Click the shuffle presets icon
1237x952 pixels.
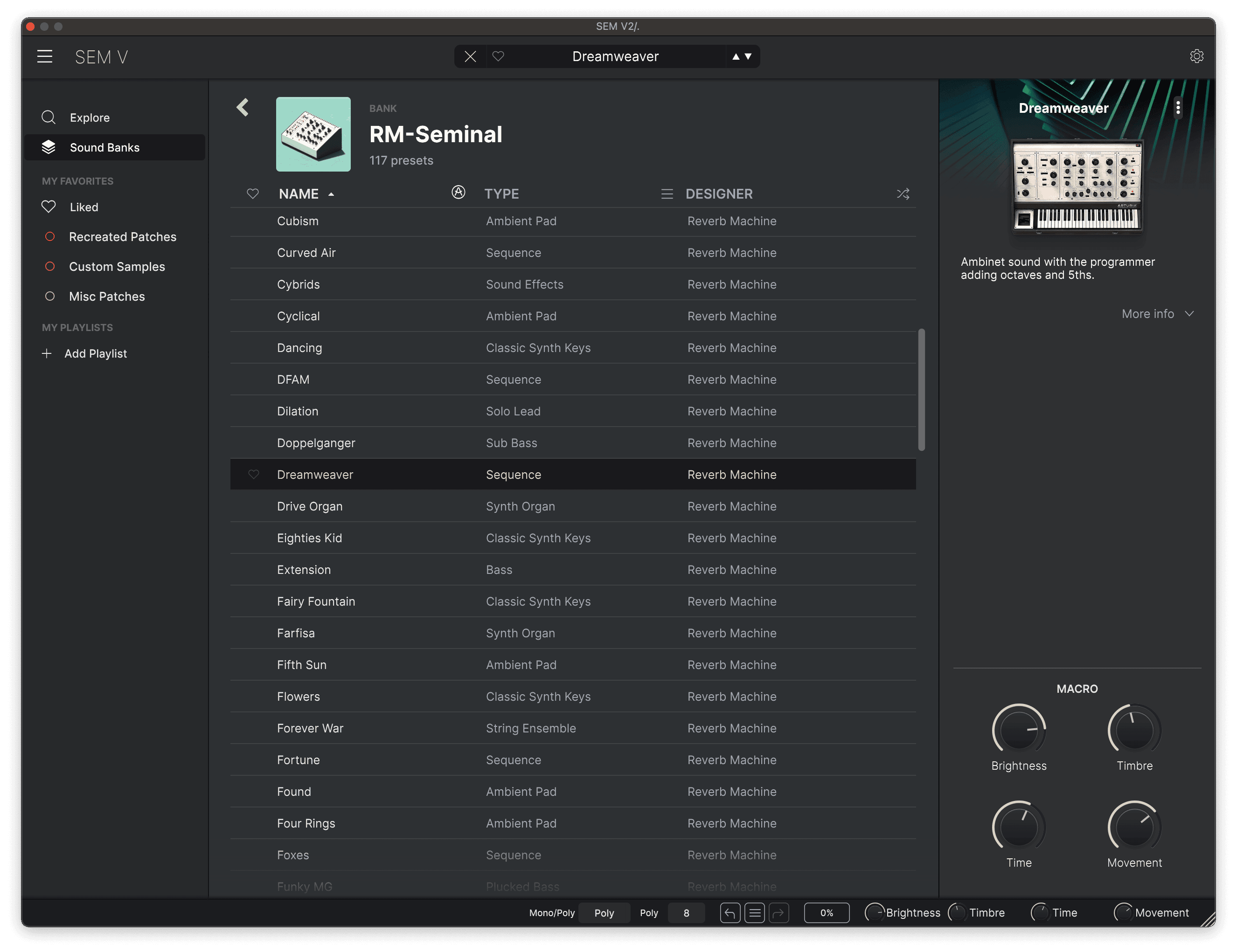(x=903, y=194)
